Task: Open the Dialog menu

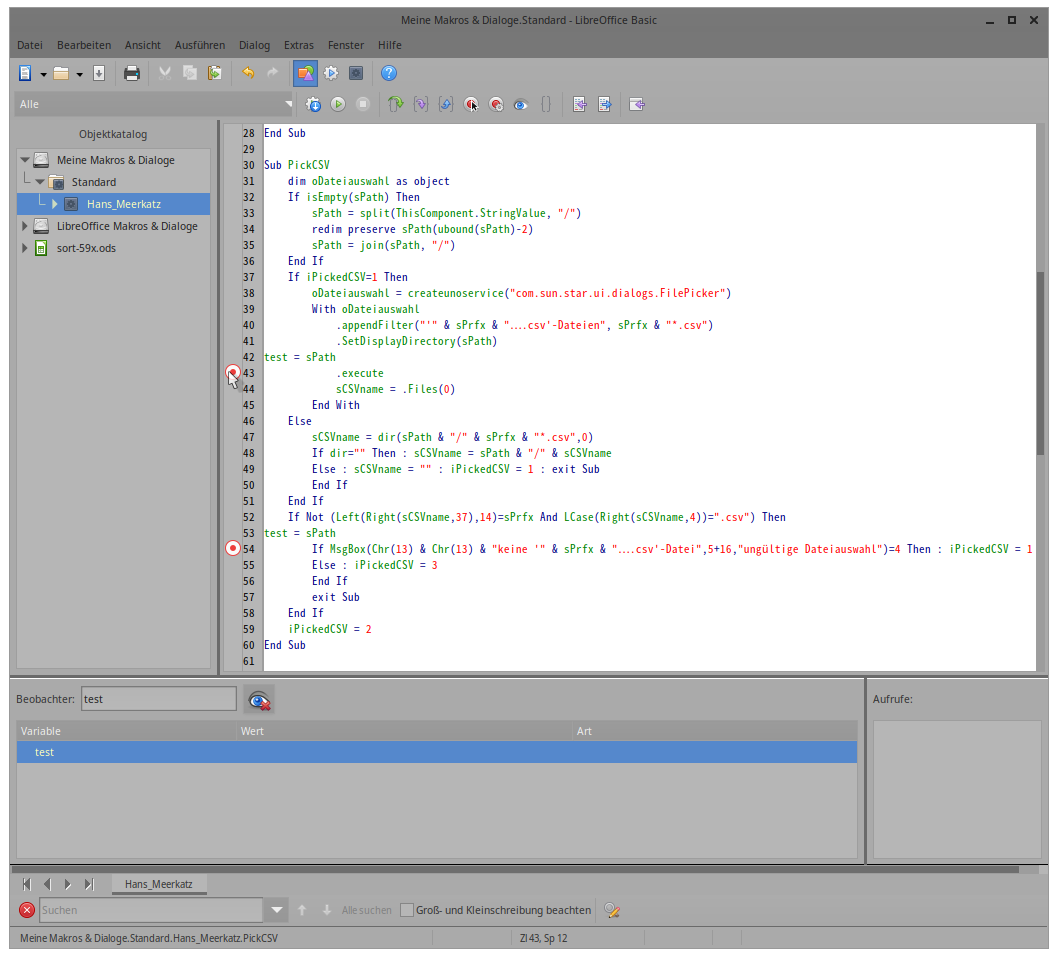Action: click(254, 45)
